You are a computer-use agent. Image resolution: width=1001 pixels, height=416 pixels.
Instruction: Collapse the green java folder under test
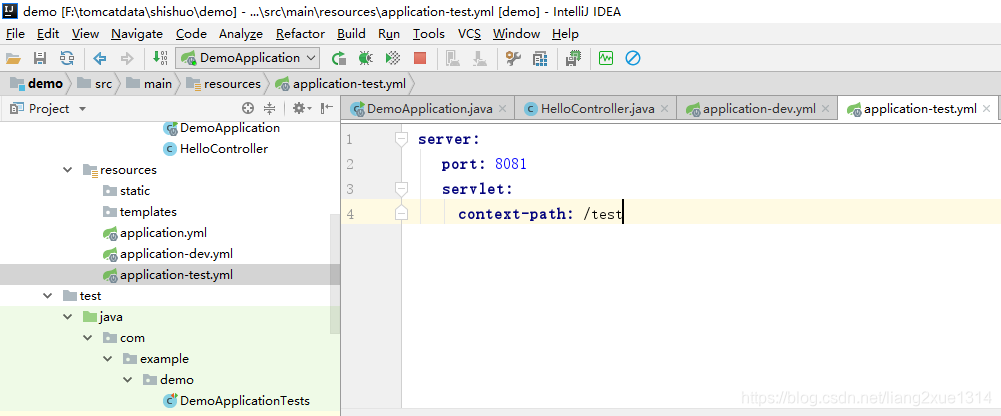68,317
